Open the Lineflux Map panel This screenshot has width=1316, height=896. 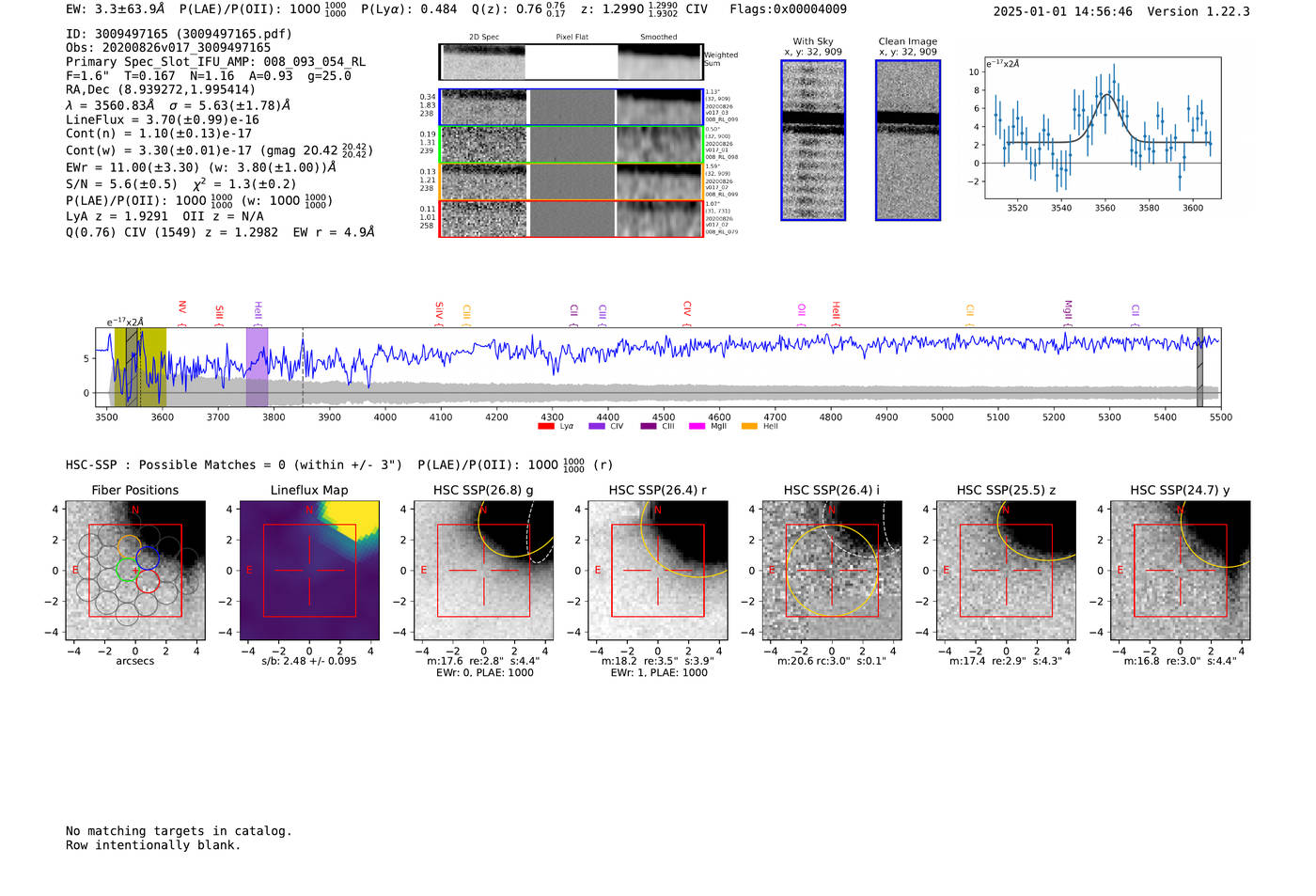point(309,571)
